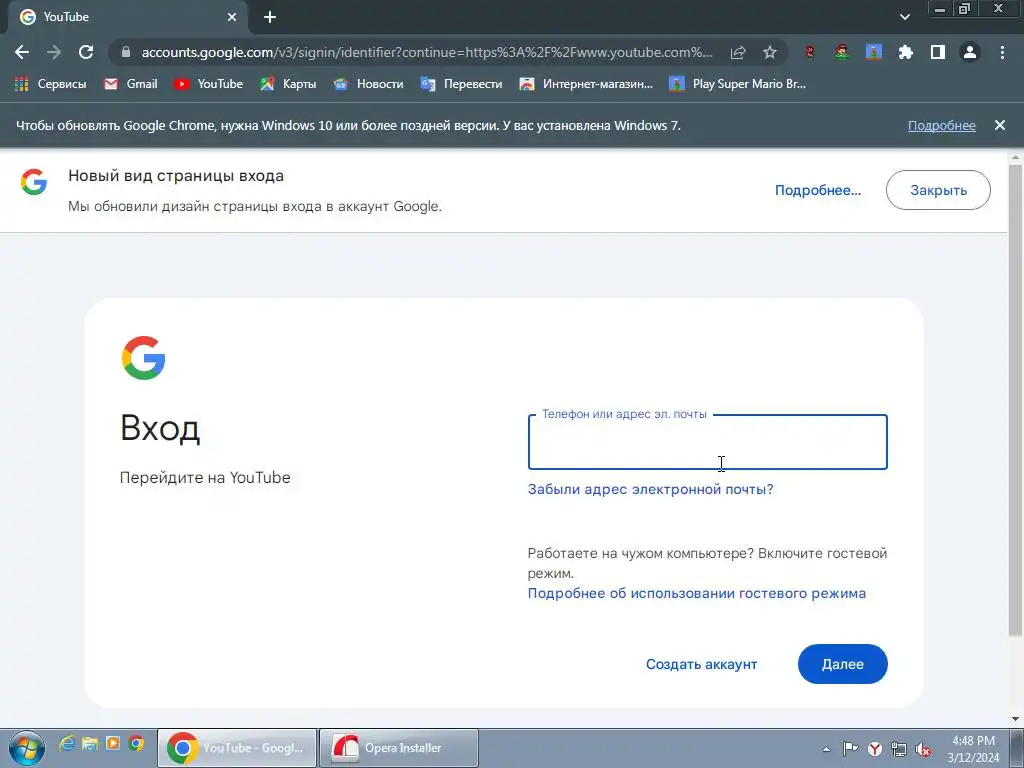
Task: Open the Сервисы apps bookmark
Action: [50, 84]
